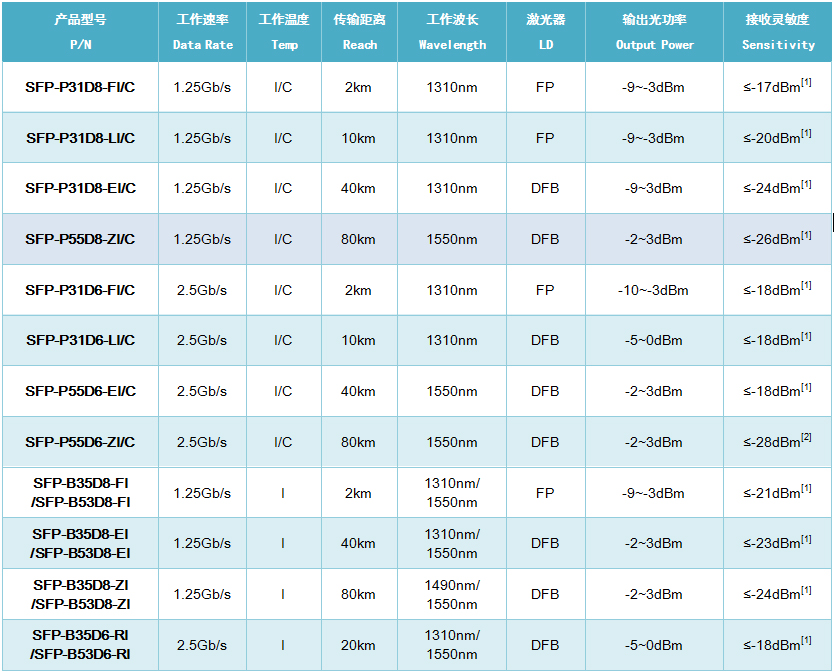Image resolution: width=834 pixels, height=672 pixels.
Task: Select product SFP-P55D8-ZI/C
Action: click(x=80, y=239)
